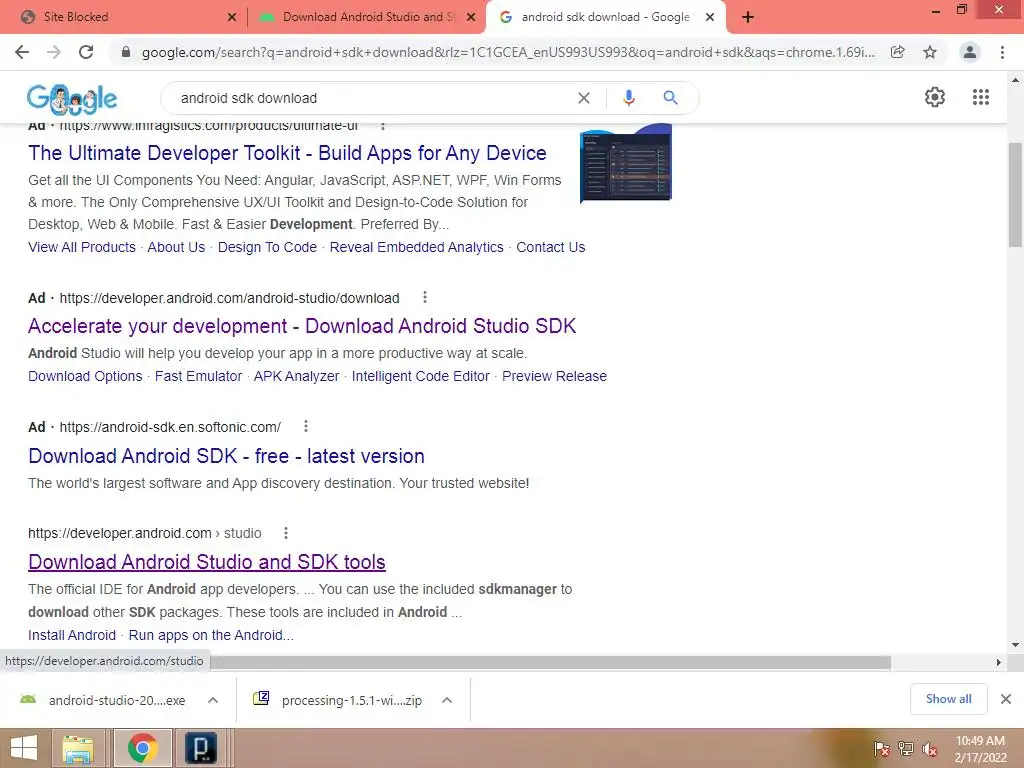Open a new browser tab
The height and width of the screenshot is (768, 1024).
[x=748, y=17]
